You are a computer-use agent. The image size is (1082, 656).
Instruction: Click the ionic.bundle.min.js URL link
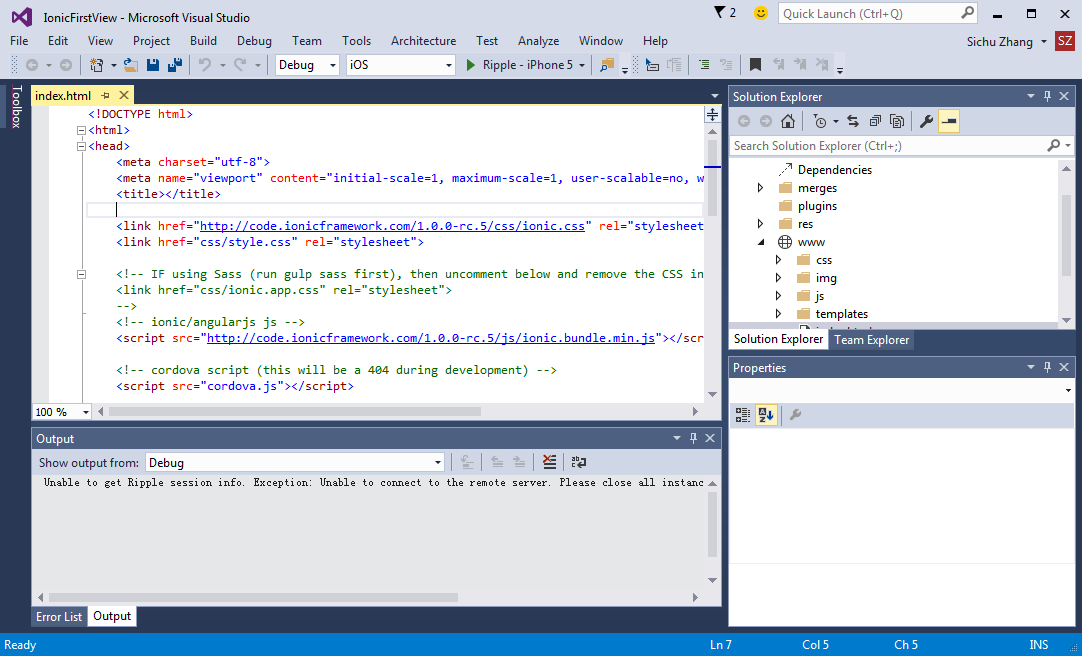(431, 338)
